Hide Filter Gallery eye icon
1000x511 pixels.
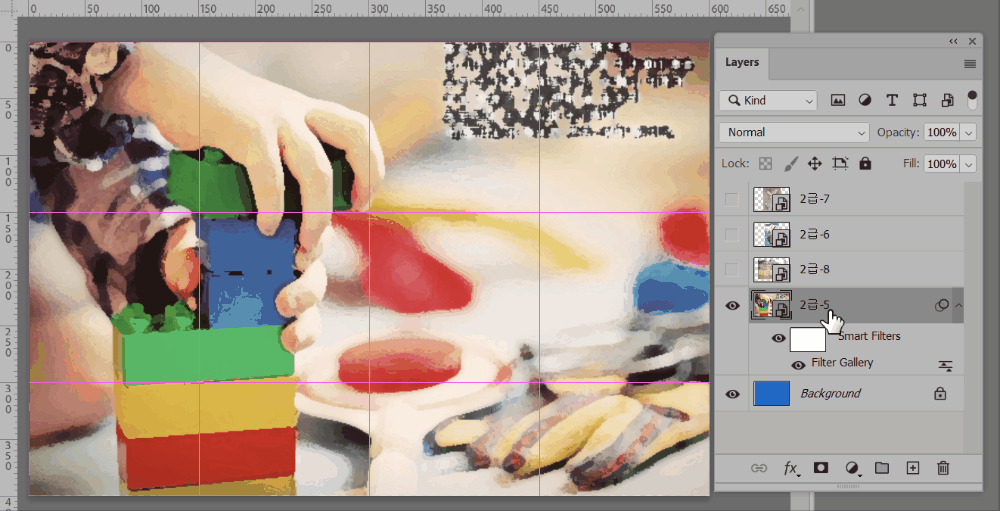coord(798,366)
